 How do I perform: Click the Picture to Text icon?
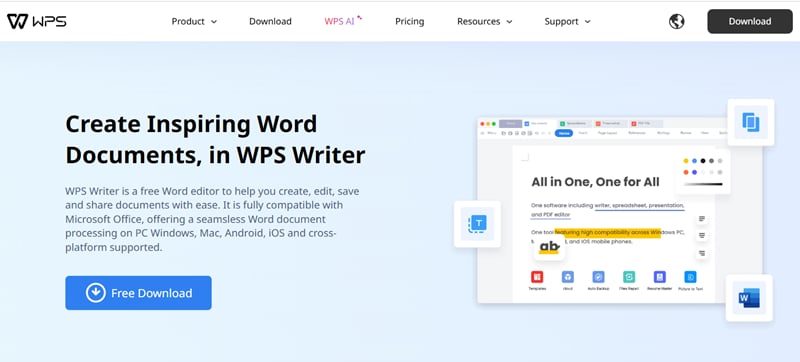pyautogui.click(x=690, y=277)
